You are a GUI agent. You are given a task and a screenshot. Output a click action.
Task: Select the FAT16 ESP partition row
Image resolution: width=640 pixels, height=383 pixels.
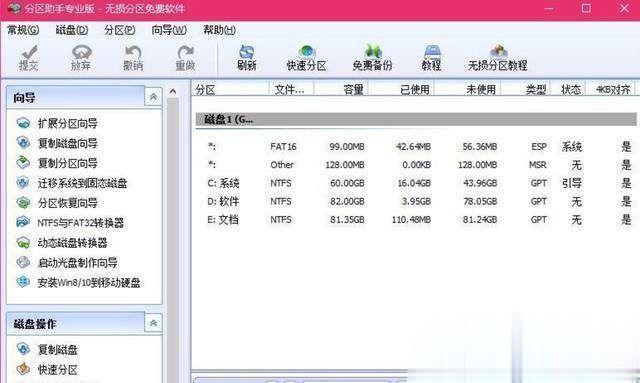click(416, 146)
